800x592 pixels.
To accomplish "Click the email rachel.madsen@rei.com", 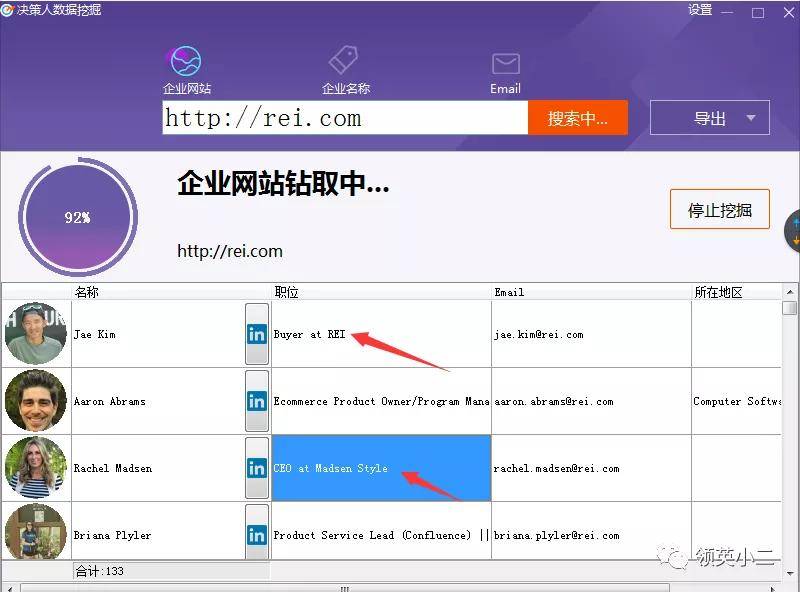I will click(556, 468).
